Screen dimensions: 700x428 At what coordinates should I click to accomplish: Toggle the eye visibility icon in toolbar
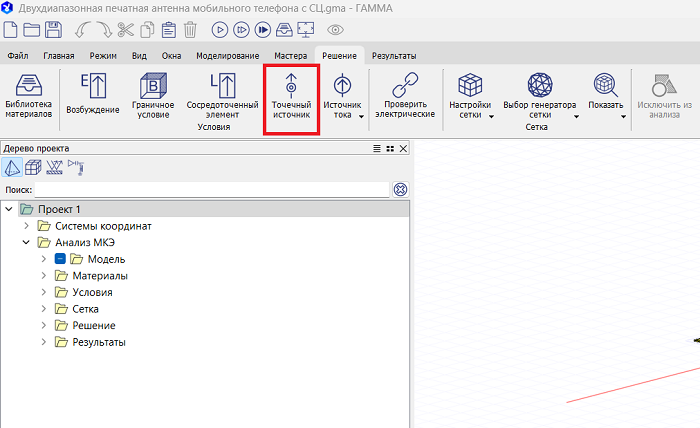[x=335, y=29]
